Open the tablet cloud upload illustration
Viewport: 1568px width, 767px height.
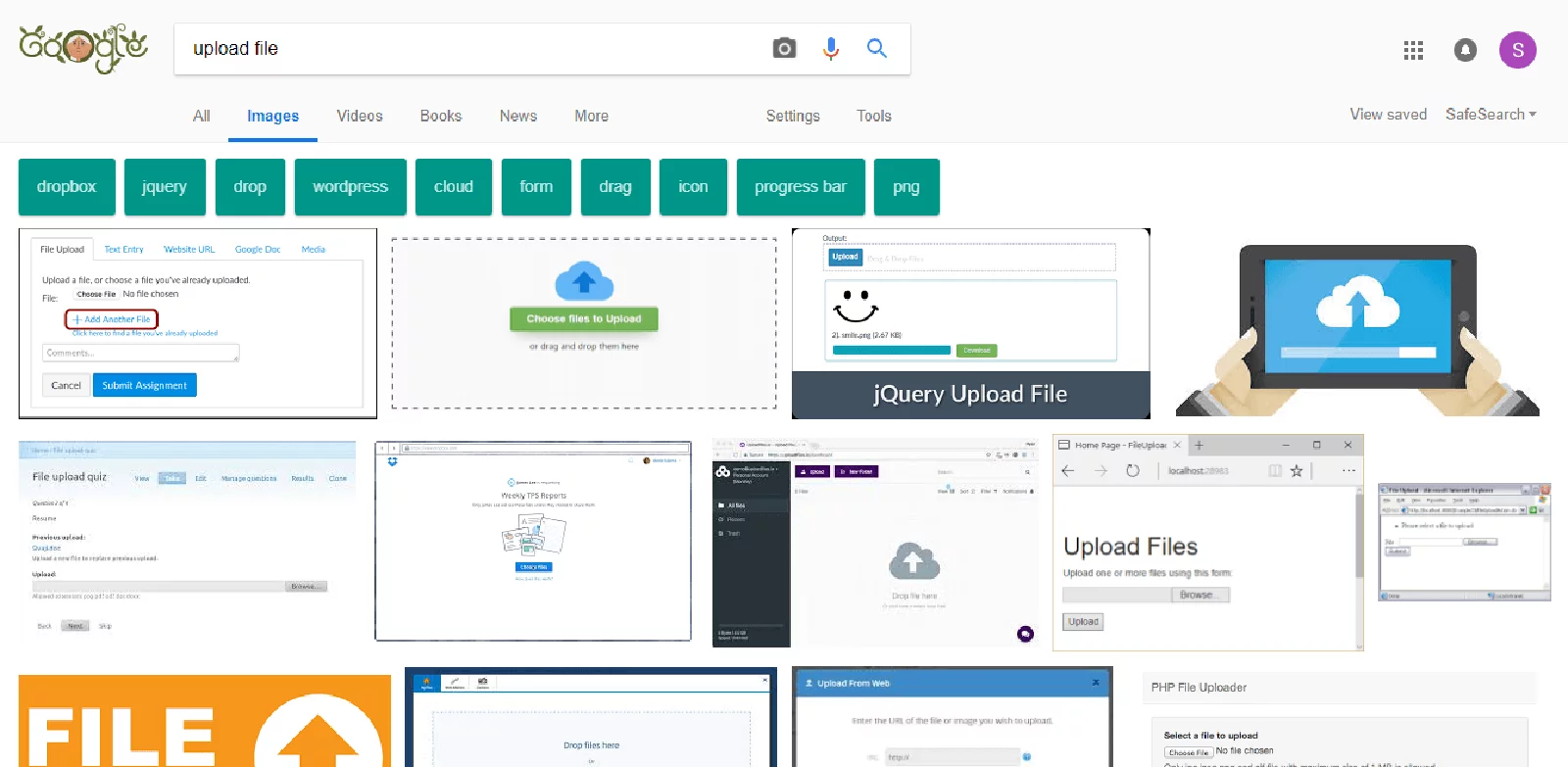1357,329
